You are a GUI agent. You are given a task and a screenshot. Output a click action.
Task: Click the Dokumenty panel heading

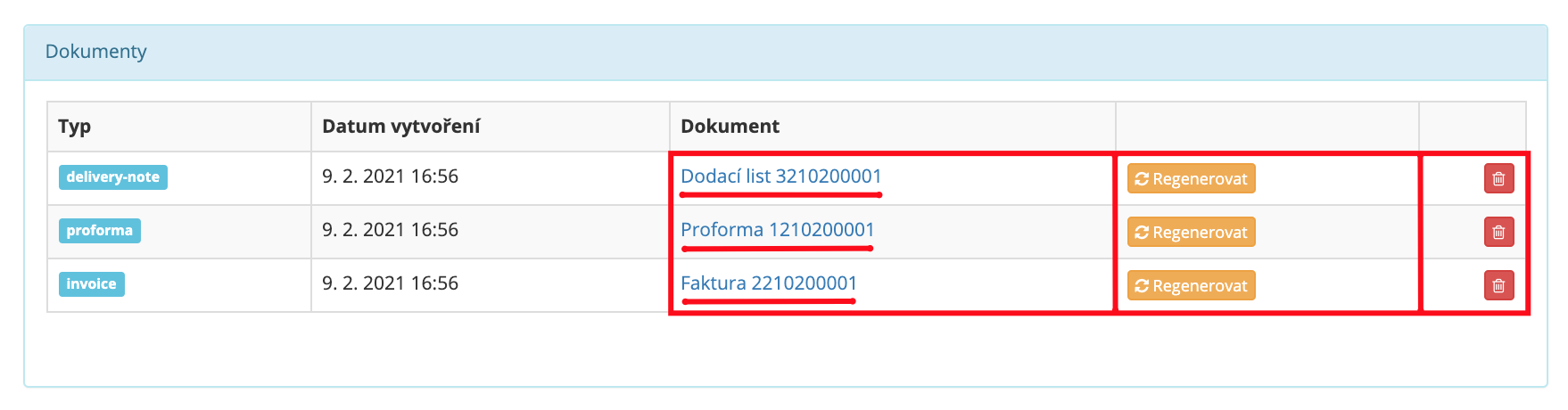[x=96, y=52]
